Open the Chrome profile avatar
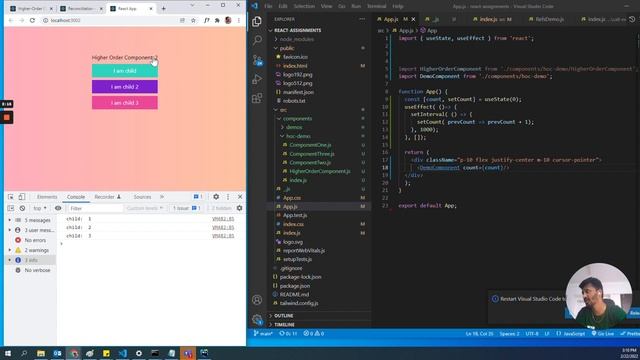 pos(228,20)
